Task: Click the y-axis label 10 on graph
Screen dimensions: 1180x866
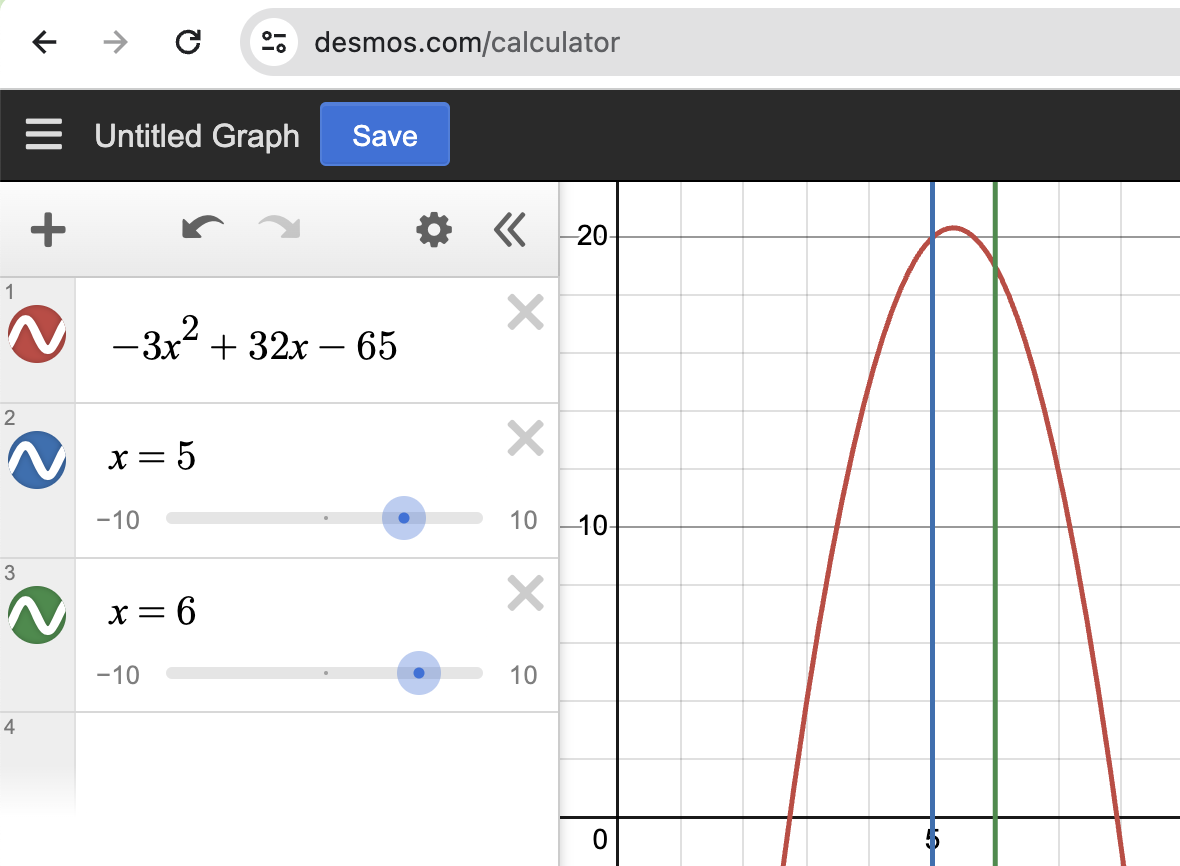Action: (592, 525)
